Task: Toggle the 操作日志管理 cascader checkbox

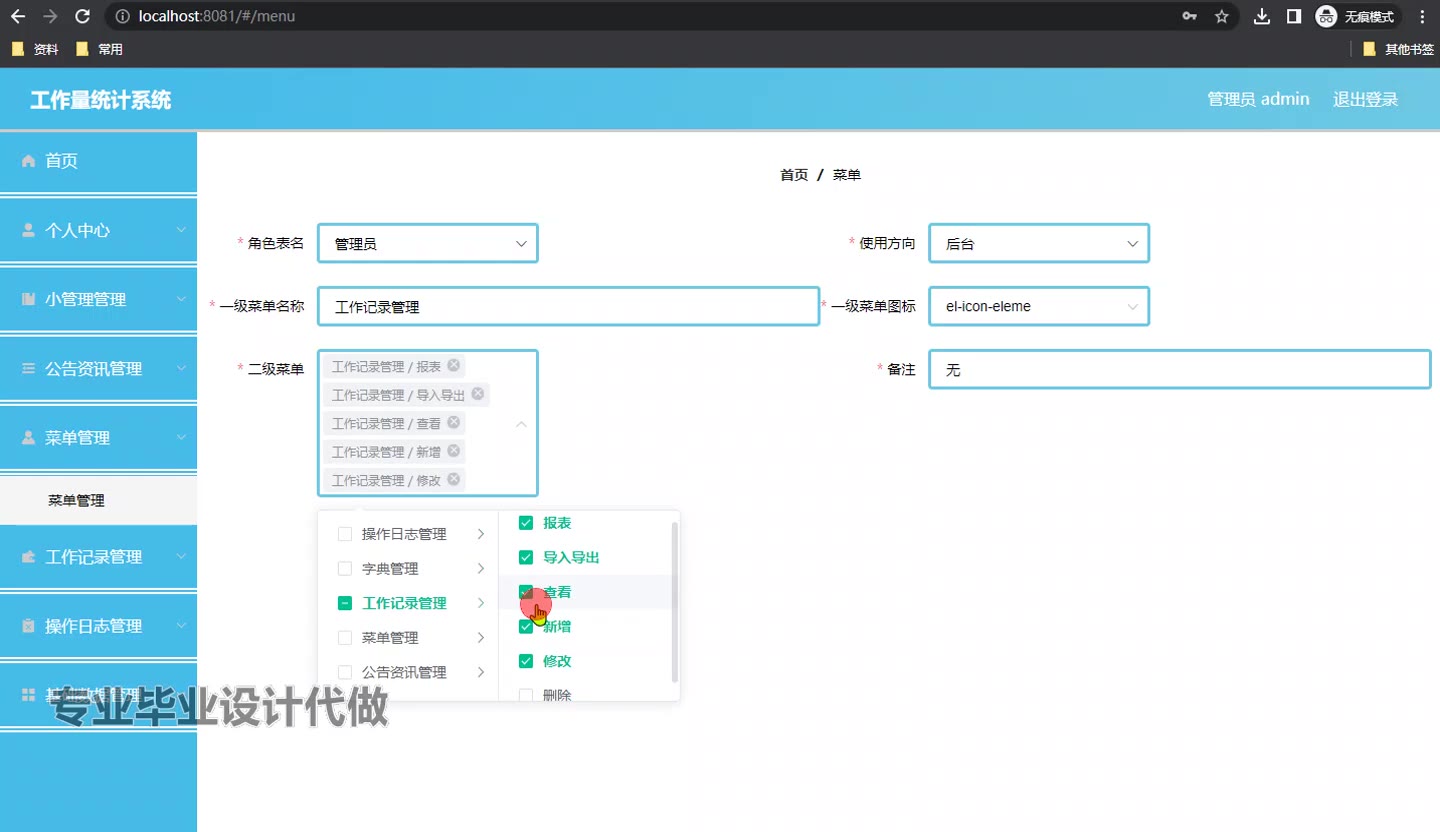Action: [x=345, y=534]
